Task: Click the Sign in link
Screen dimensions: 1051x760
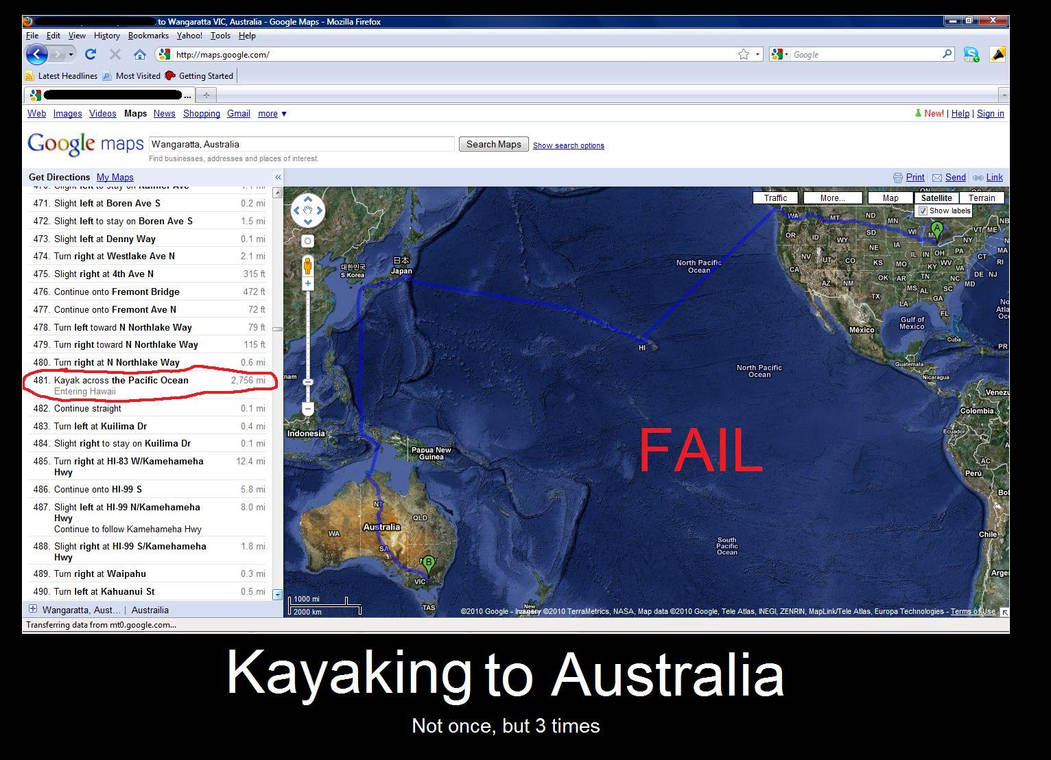Action: [990, 113]
